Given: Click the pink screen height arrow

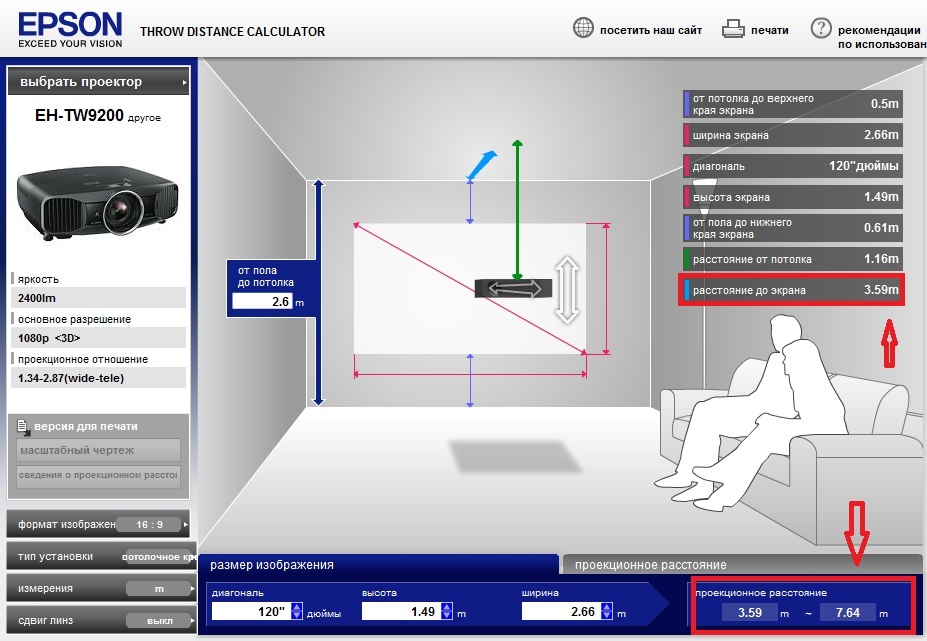Looking at the screenshot, I should (606, 289).
